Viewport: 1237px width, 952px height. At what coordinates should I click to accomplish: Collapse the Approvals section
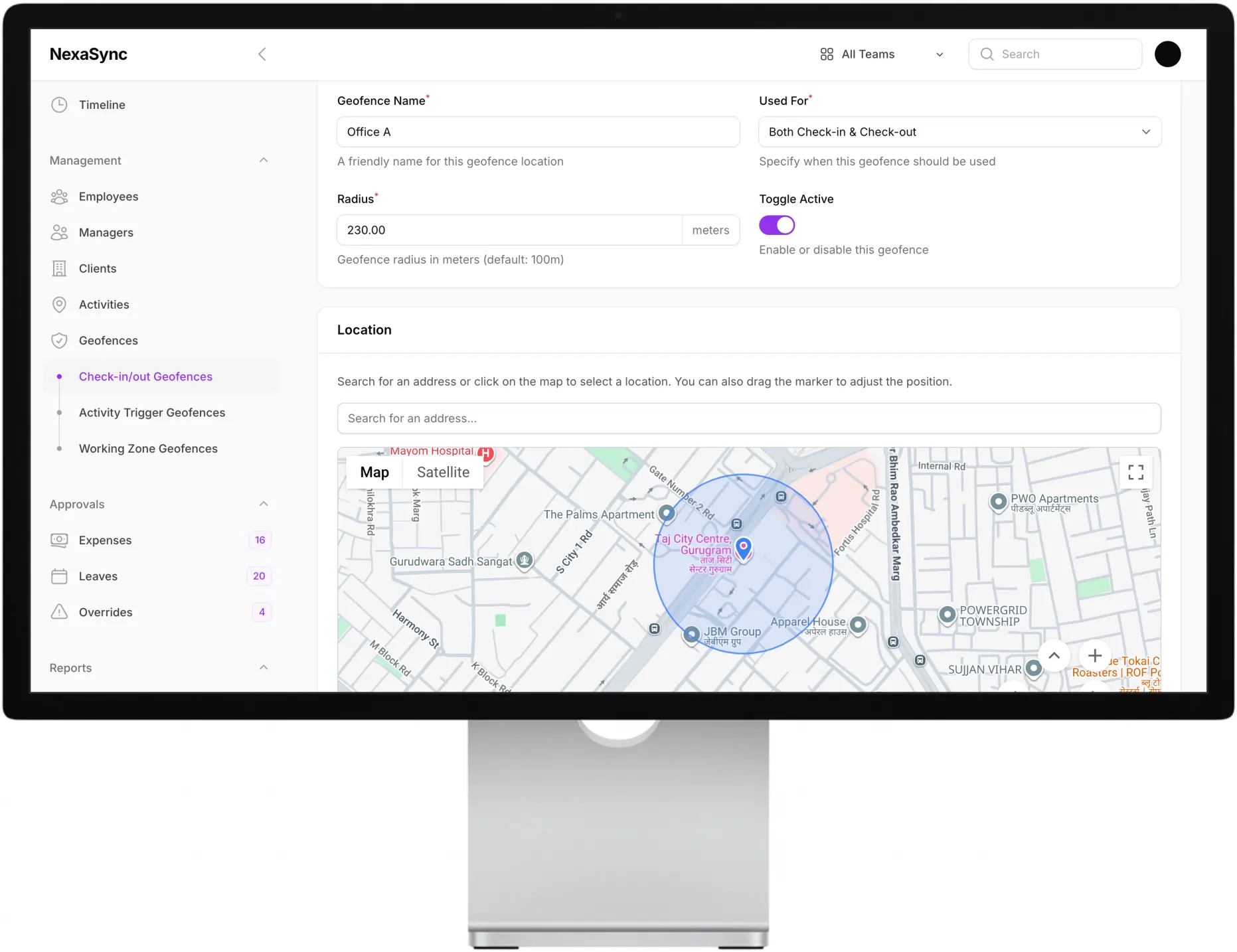pos(264,503)
